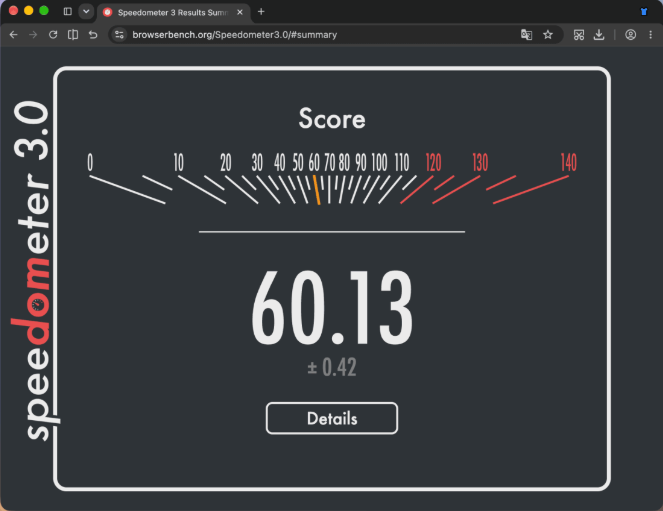This screenshot has width=663, height=511.
Task: Open the Details view of results
Action: [332, 418]
